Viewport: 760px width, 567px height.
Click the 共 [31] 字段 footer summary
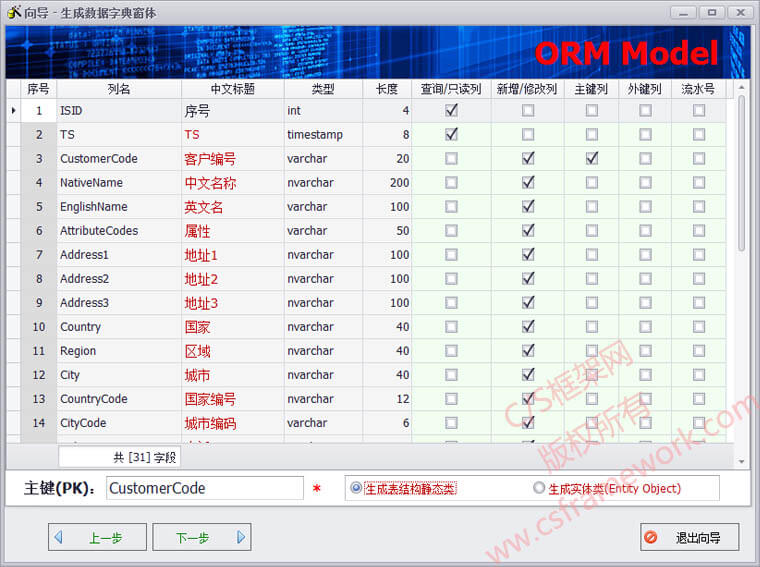[x=119, y=457]
